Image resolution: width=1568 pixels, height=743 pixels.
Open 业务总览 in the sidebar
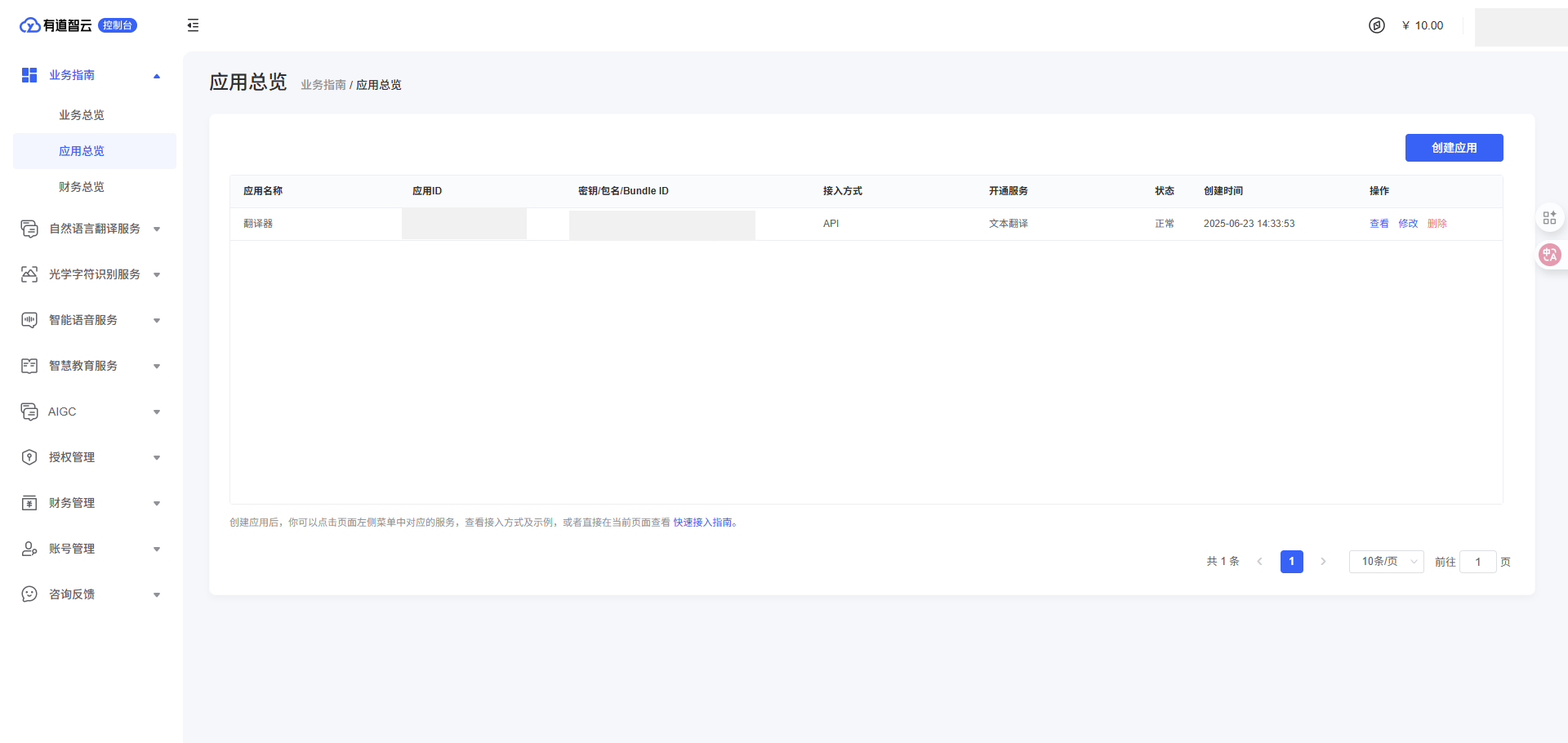point(82,115)
